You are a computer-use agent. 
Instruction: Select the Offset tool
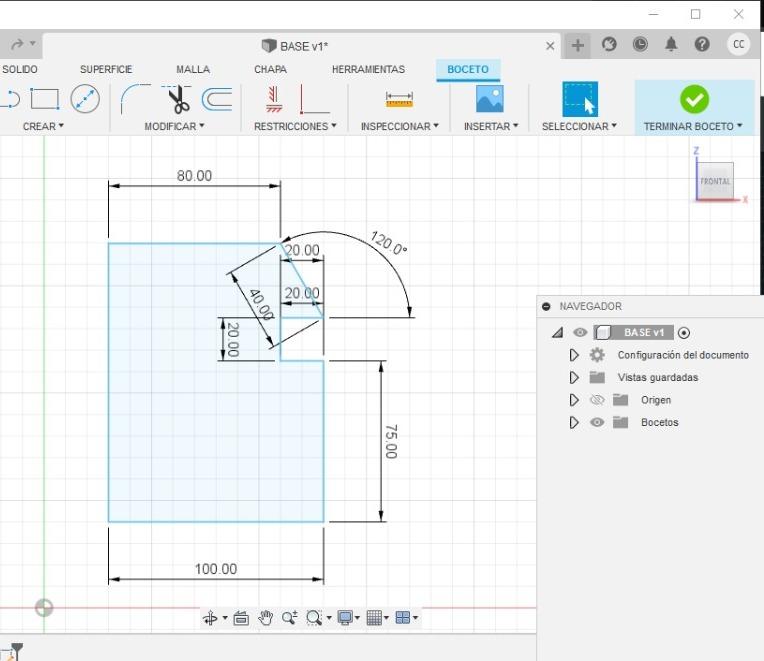217,99
